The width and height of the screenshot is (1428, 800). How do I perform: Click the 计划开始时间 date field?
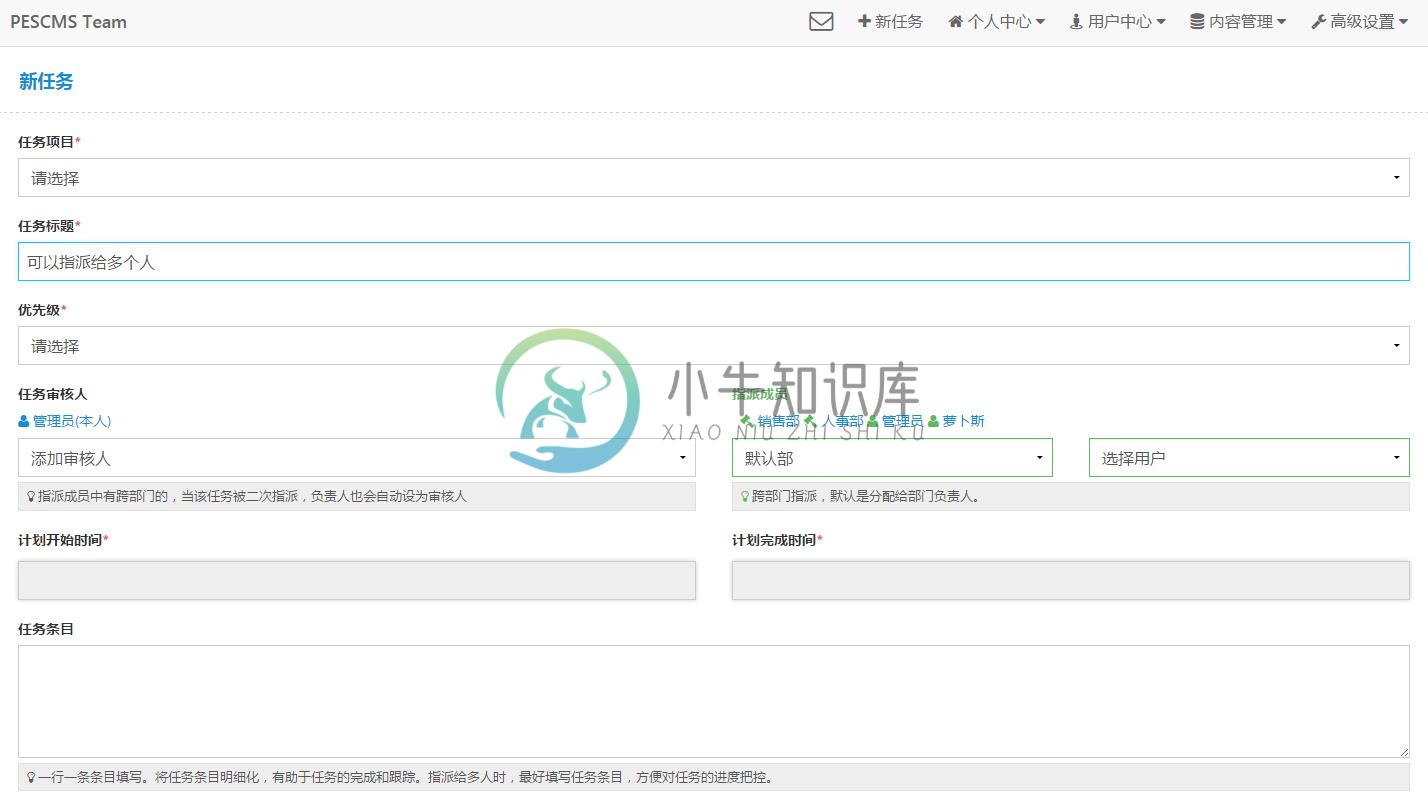tap(357, 580)
